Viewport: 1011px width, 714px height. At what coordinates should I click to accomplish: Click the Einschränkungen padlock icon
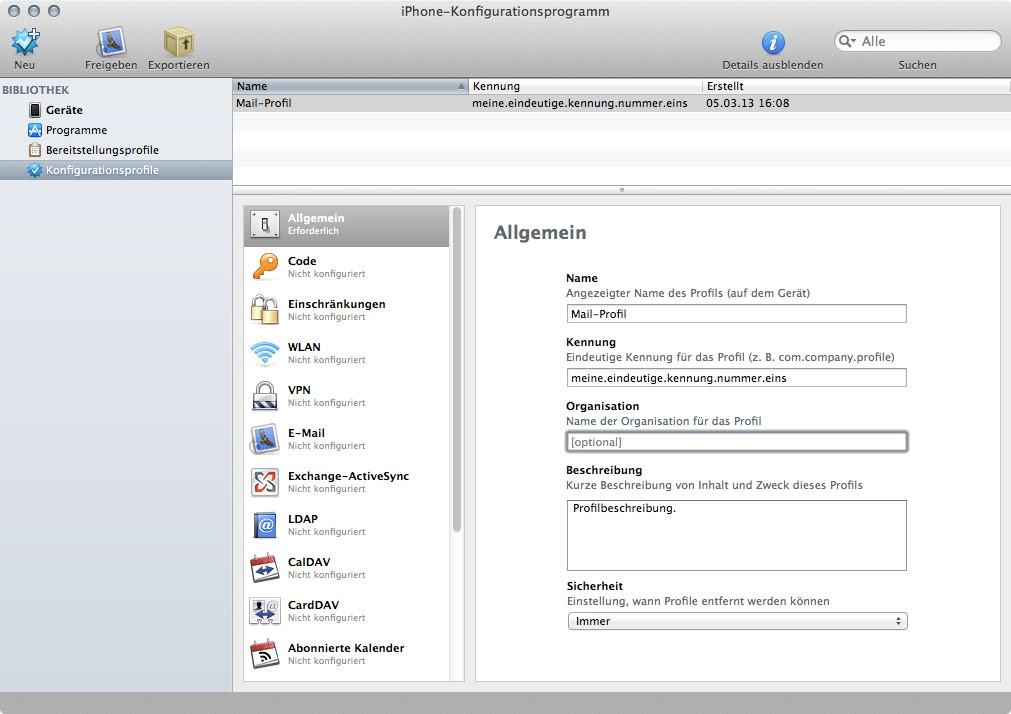(265, 310)
